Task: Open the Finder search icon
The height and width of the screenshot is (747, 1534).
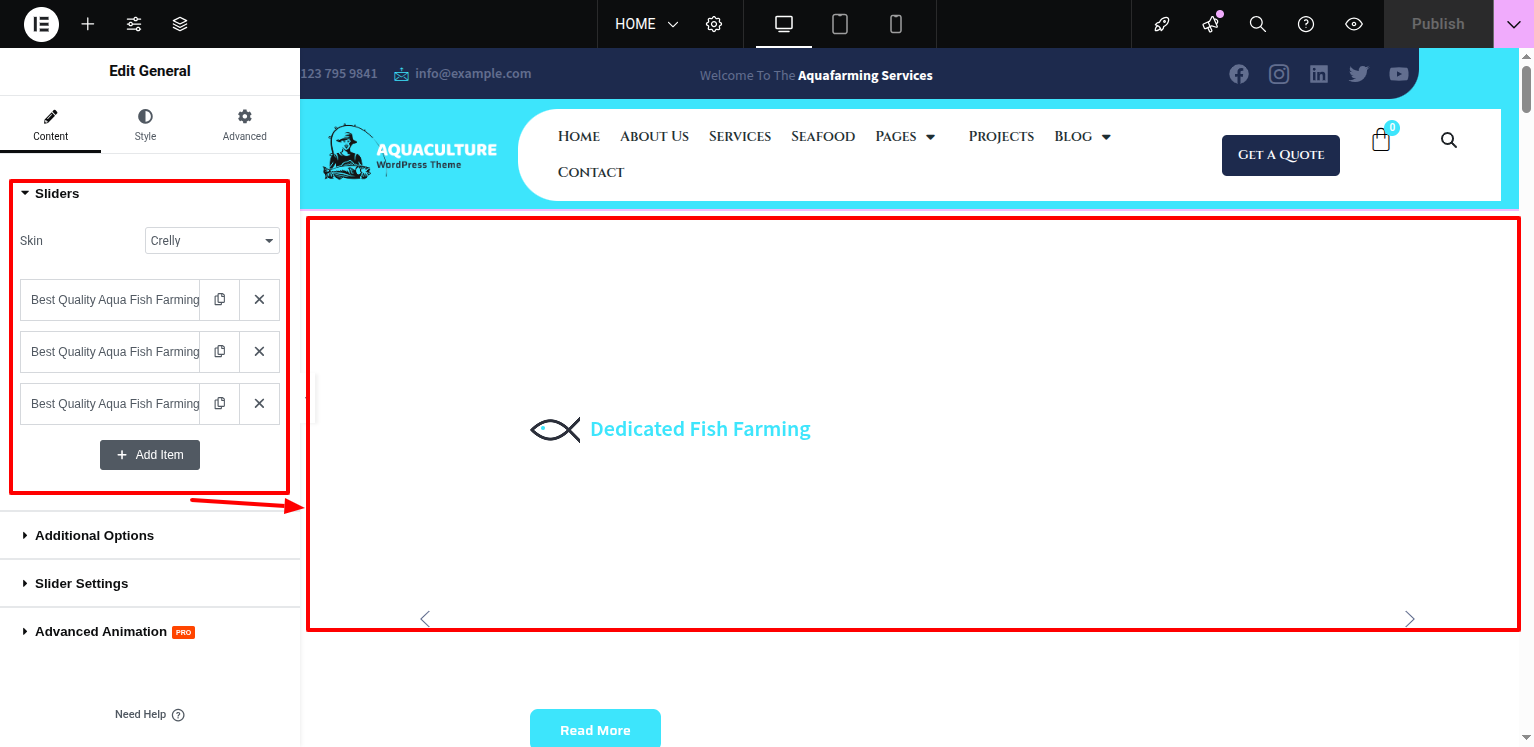Action: [x=1258, y=24]
